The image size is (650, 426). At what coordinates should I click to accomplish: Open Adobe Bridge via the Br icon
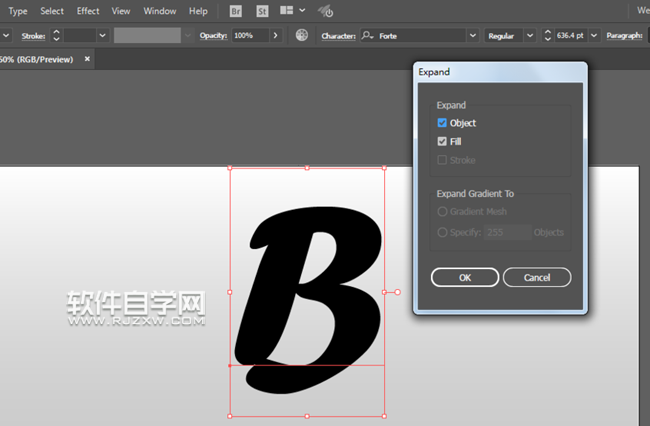(x=236, y=11)
